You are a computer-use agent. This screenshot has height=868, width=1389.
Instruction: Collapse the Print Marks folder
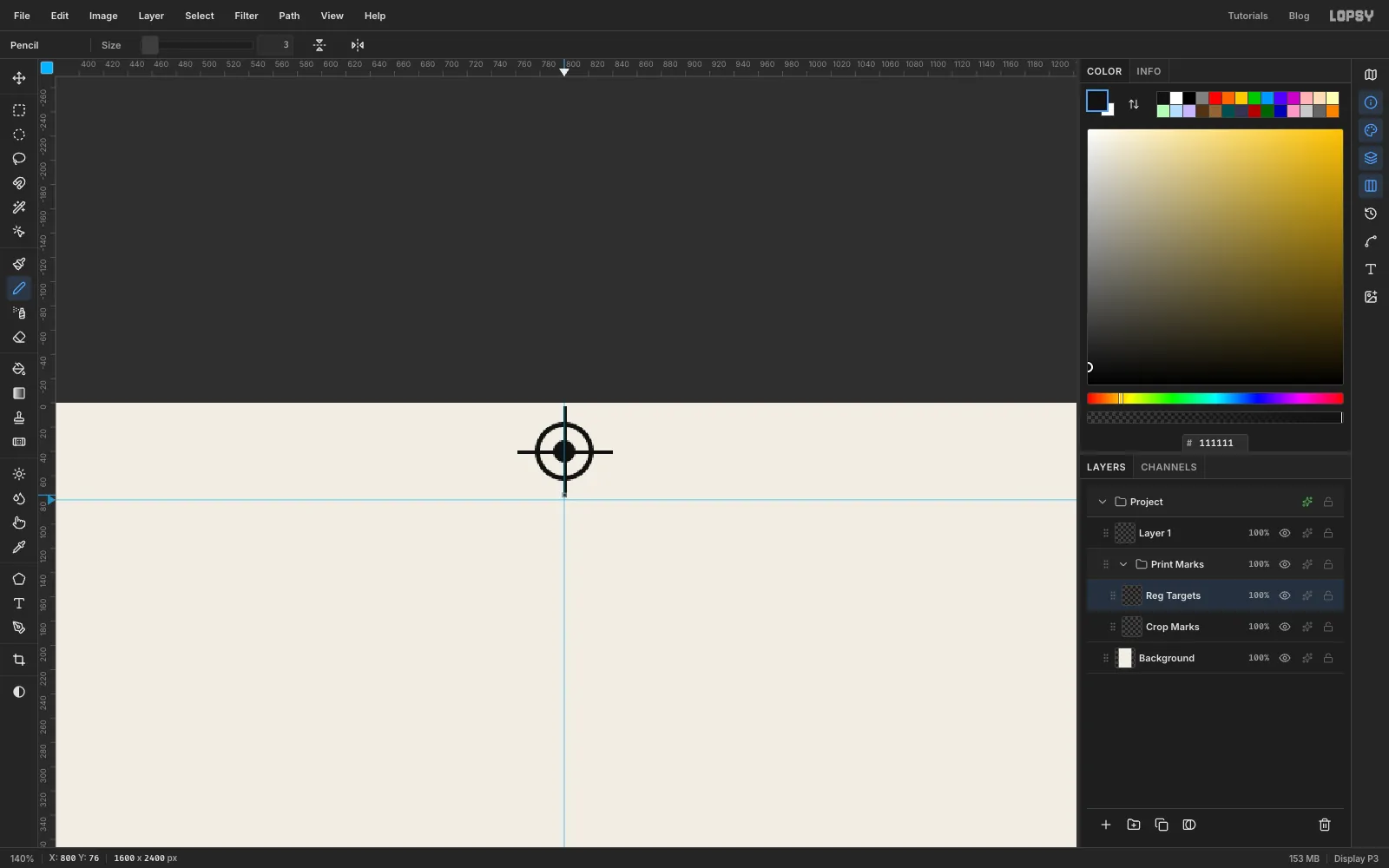pos(1123,564)
